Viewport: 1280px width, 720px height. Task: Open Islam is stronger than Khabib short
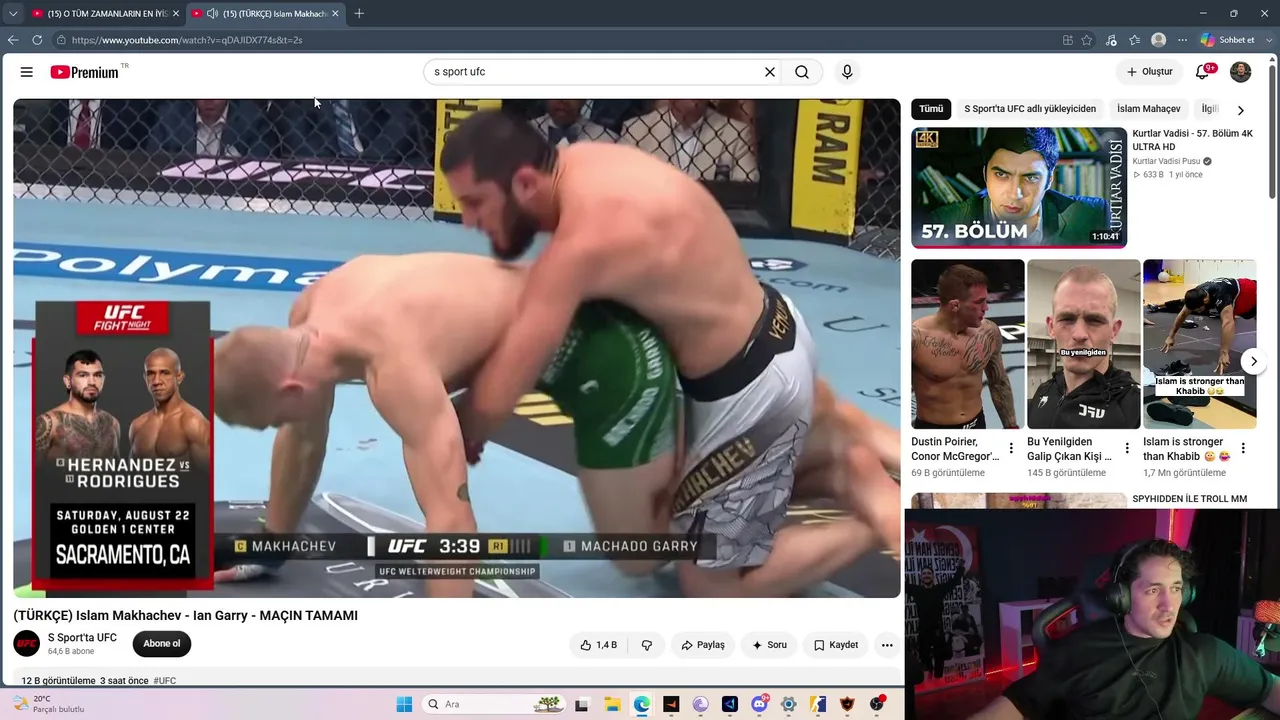1200,344
